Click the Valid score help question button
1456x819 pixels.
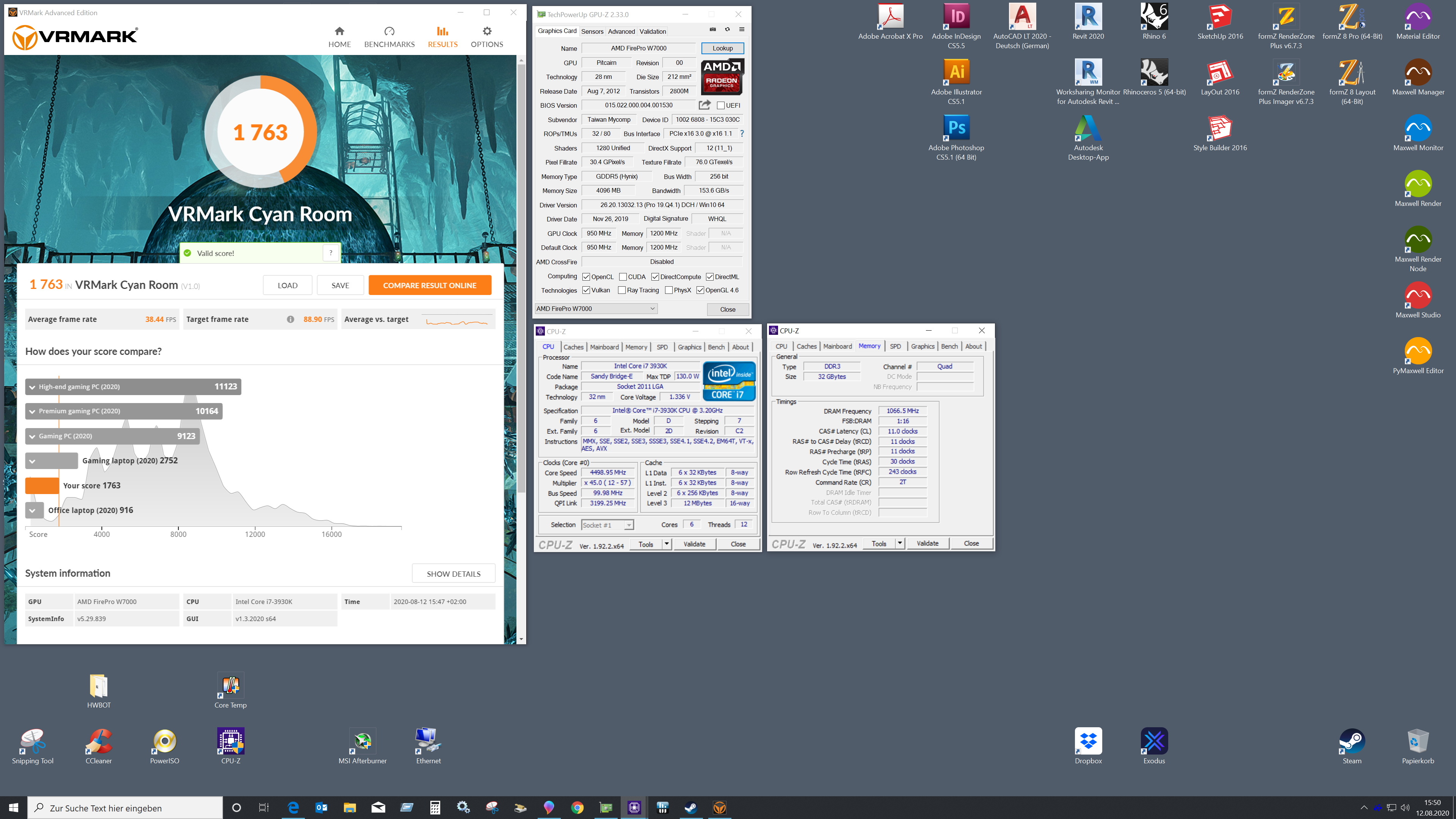(331, 253)
